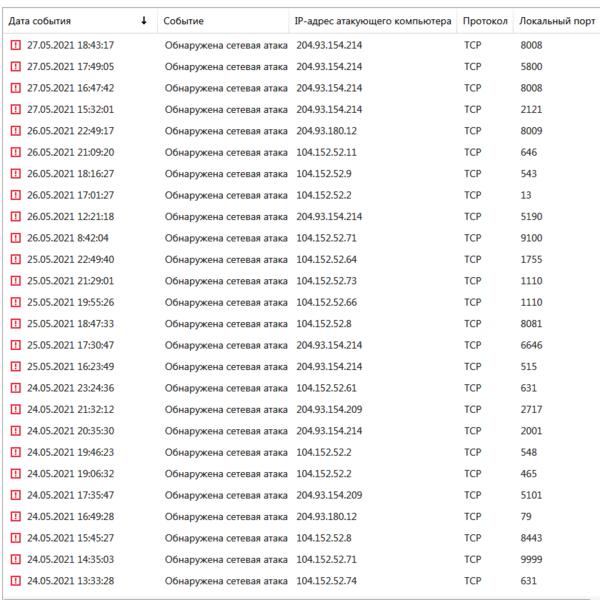This screenshot has width=600, height=600.
Task: Click IP 204.93.154.209 in 24.05.2021 21:32:12 row
Action: point(329,409)
